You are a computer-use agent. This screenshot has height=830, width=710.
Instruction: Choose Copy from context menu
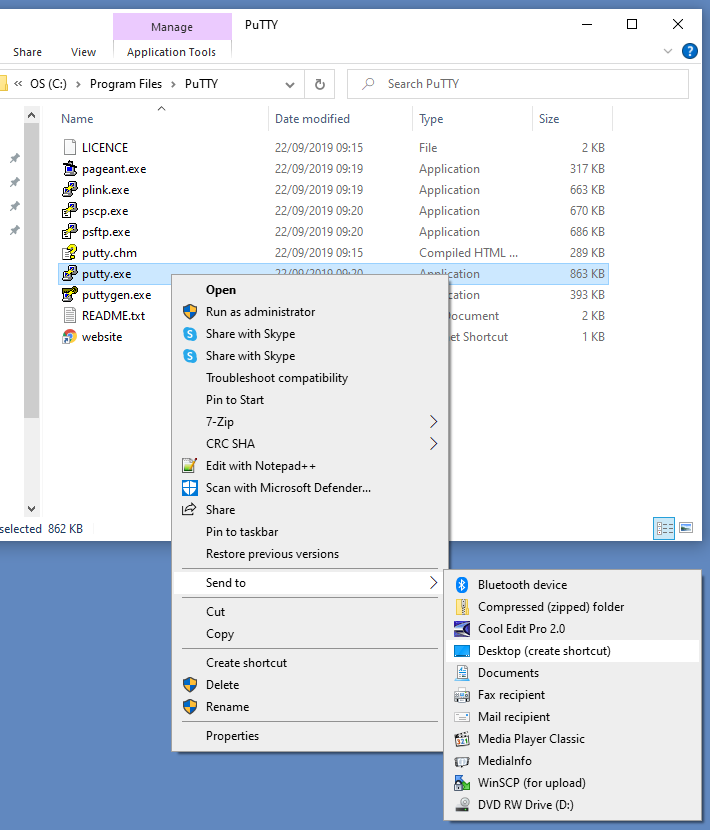tap(311, 634)
